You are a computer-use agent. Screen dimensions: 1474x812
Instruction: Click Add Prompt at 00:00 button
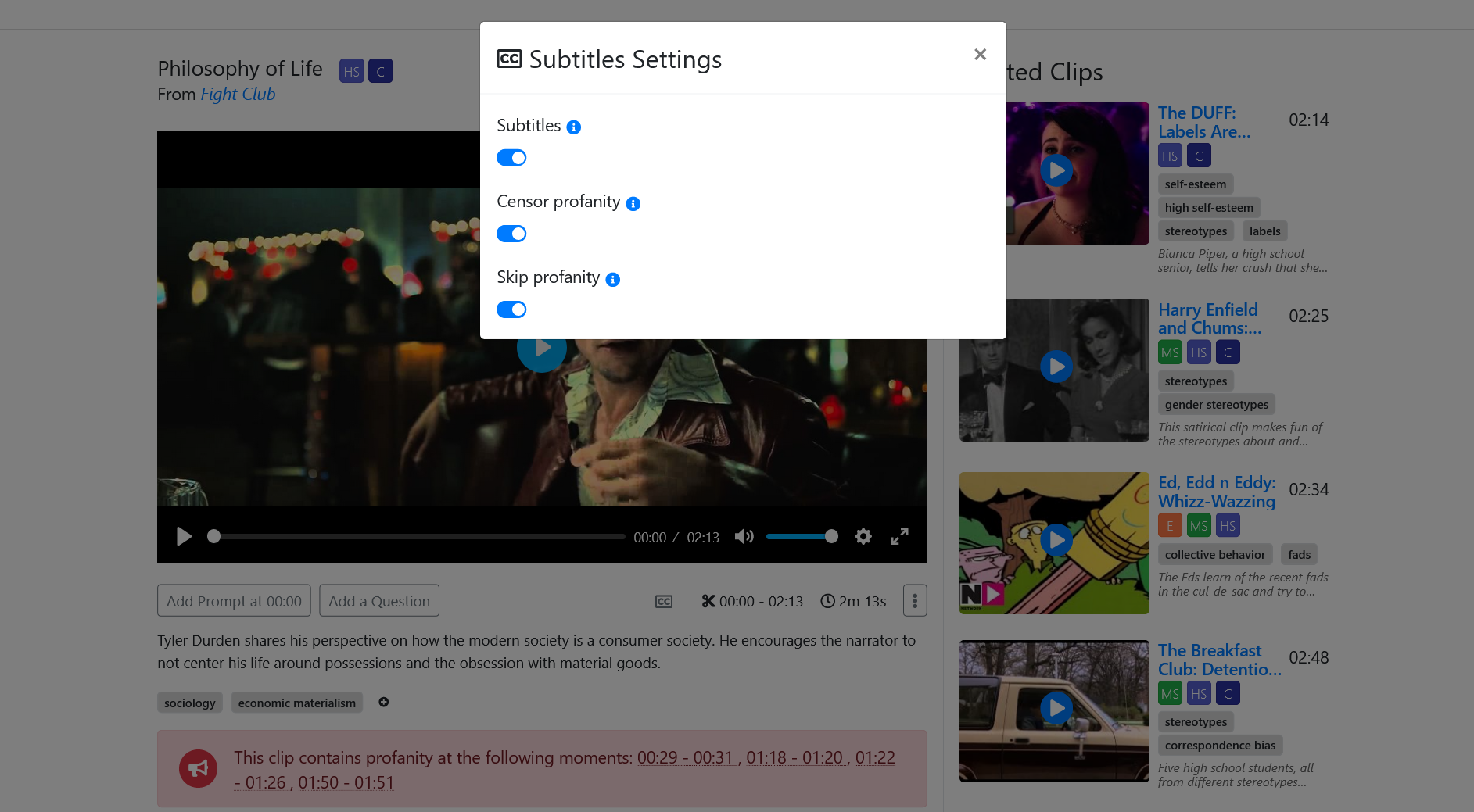click(x=234, y=601)
